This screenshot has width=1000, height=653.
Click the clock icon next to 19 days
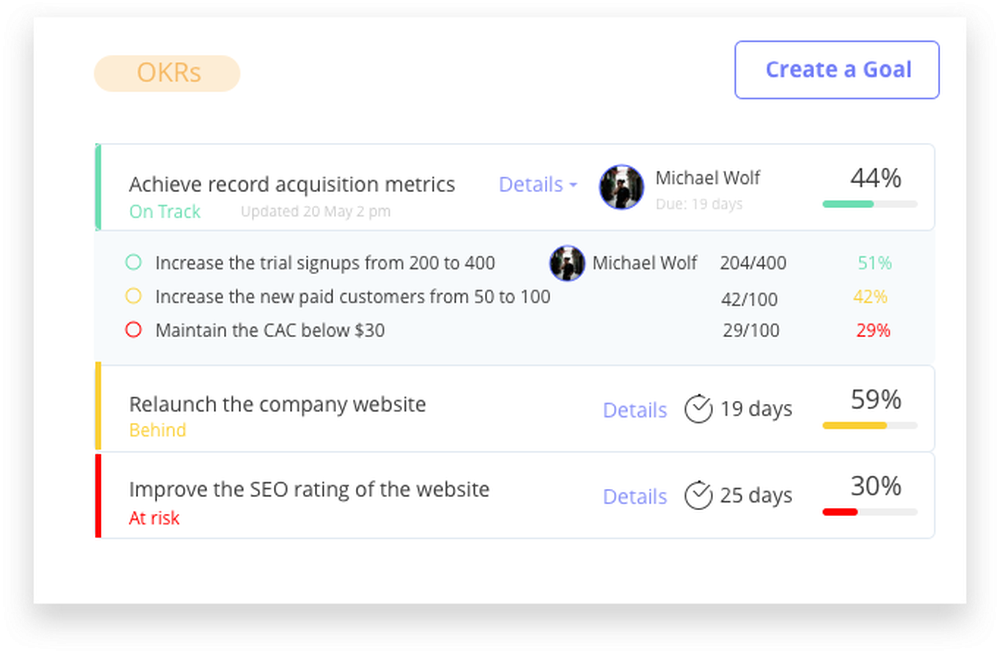click(698, 409)
